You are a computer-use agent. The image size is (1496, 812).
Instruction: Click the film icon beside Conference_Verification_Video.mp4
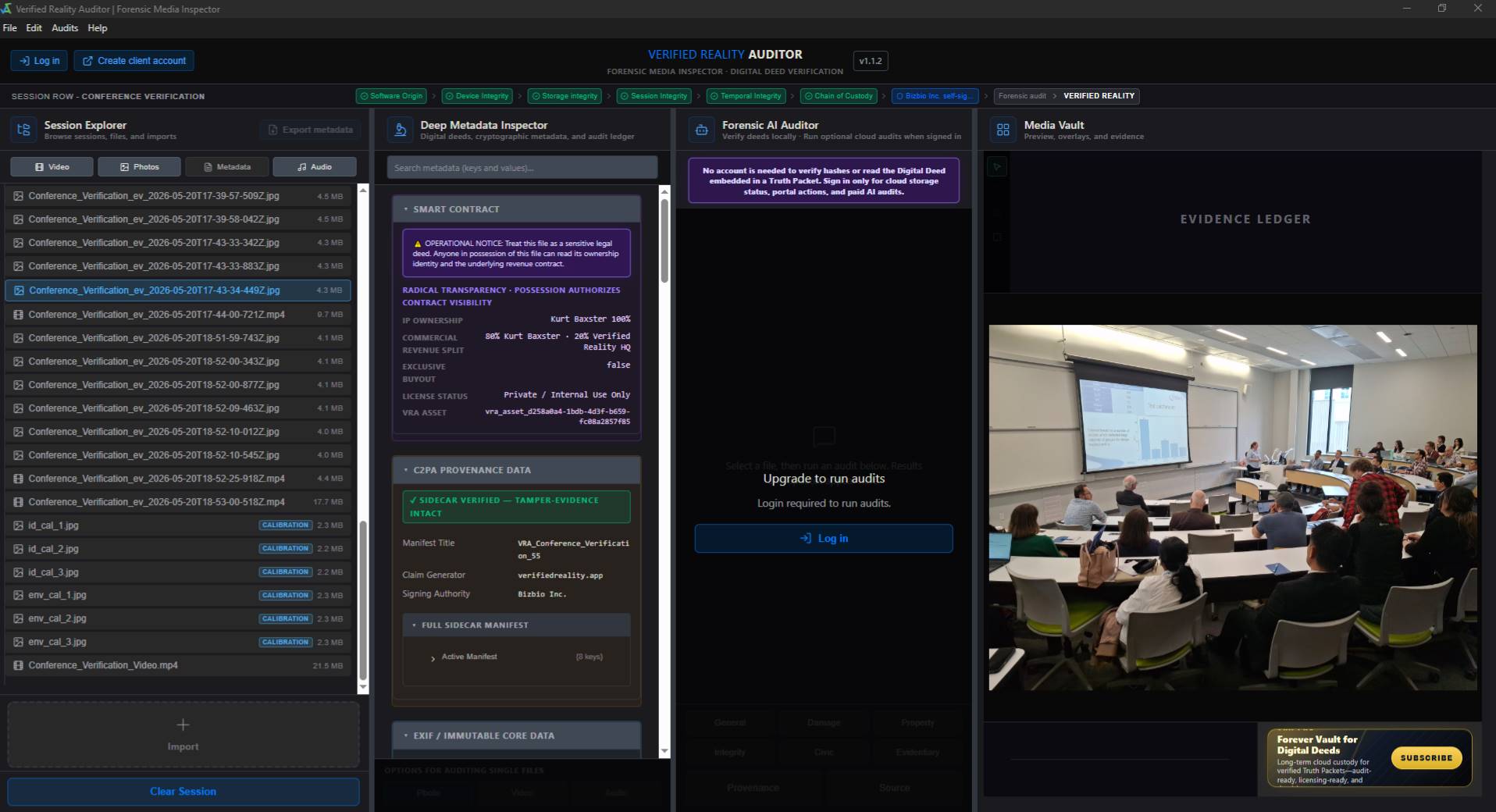(x=18, y=665)
